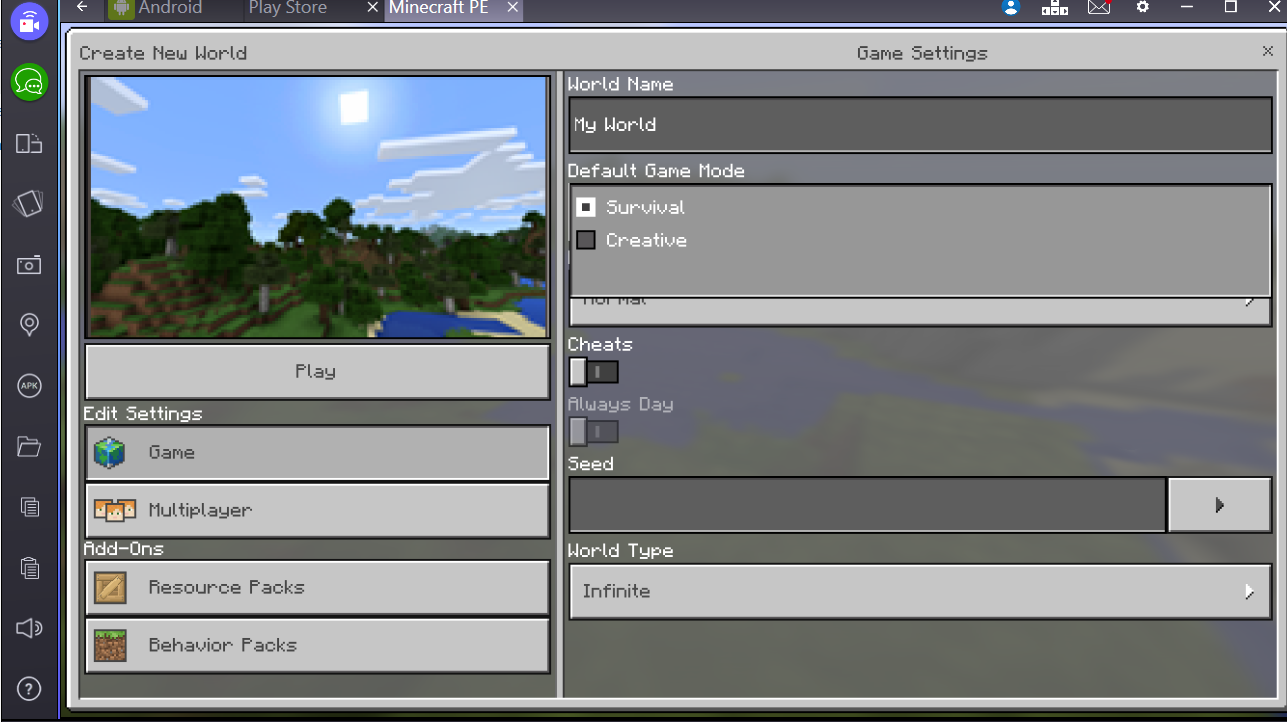The image size is (1287, 722).
Task: Open the Resource Packs add-ons section
Action: click(317, 587)
